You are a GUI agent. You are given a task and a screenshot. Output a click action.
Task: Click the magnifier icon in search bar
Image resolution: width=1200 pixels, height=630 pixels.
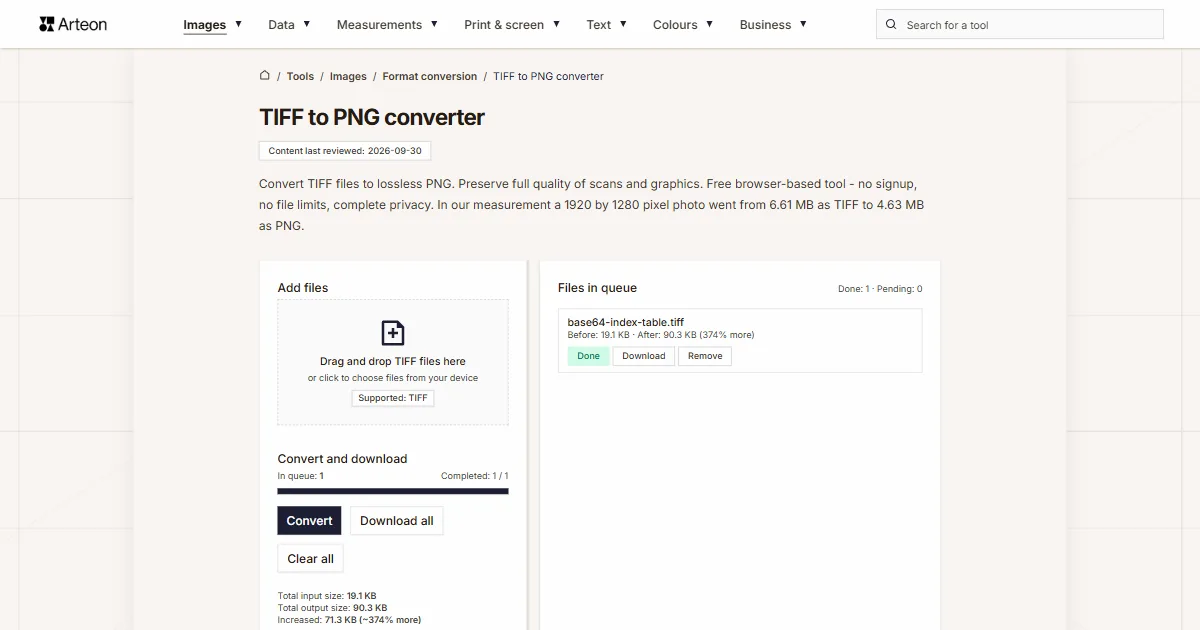(x=892, y=25)
